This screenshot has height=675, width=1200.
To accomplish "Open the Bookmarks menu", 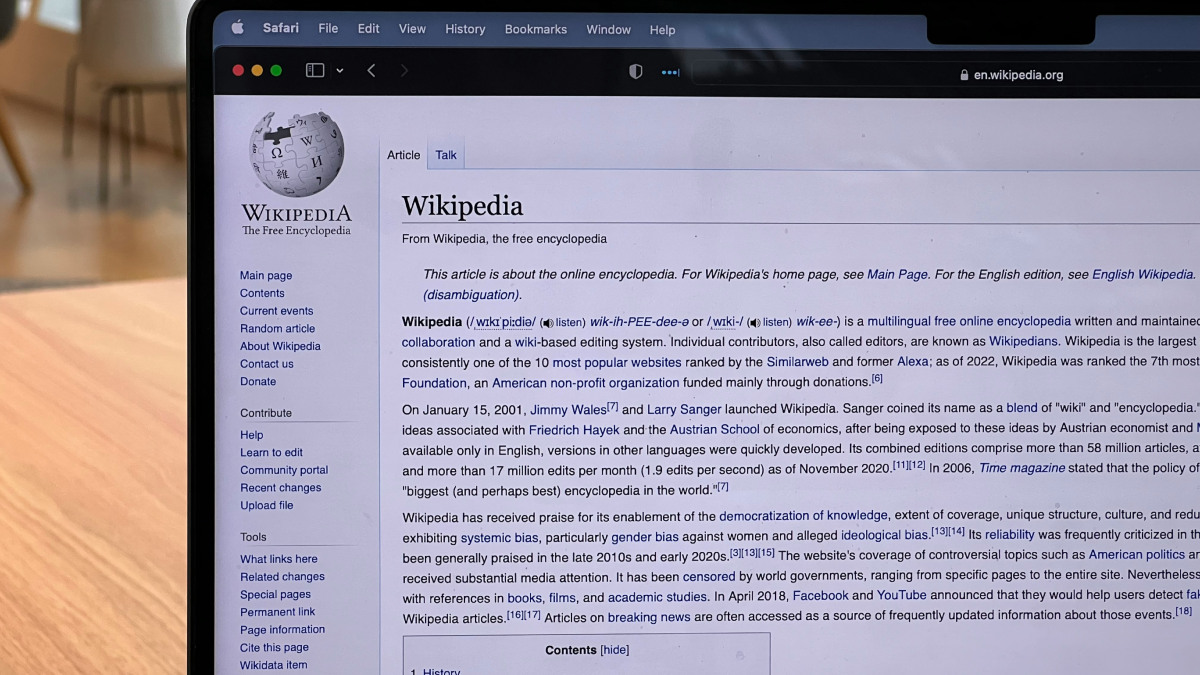I will pyautogui.click(x=536, y=29).
